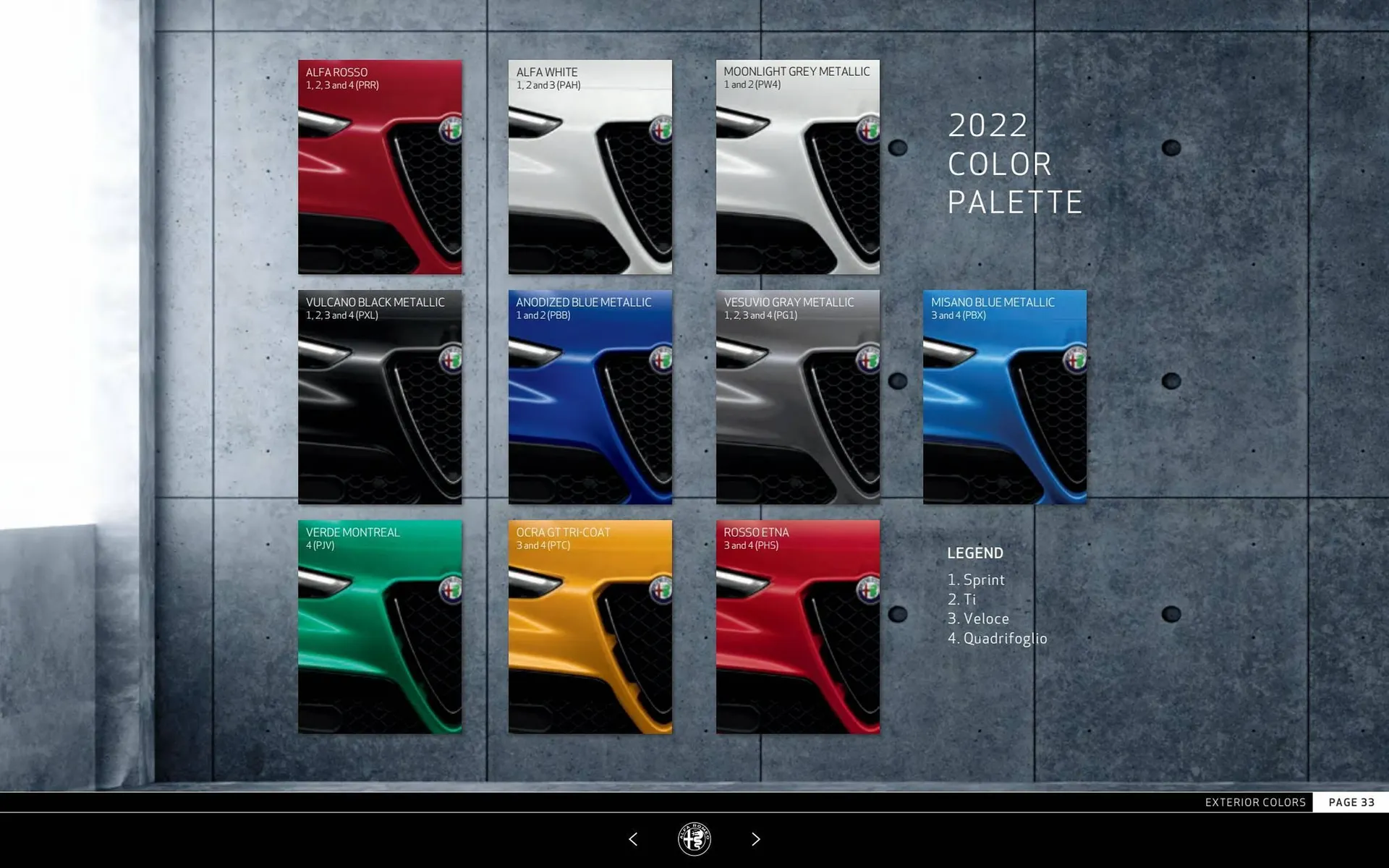Click the Alfa Romeo logo home icon

(x=694, y=839)
